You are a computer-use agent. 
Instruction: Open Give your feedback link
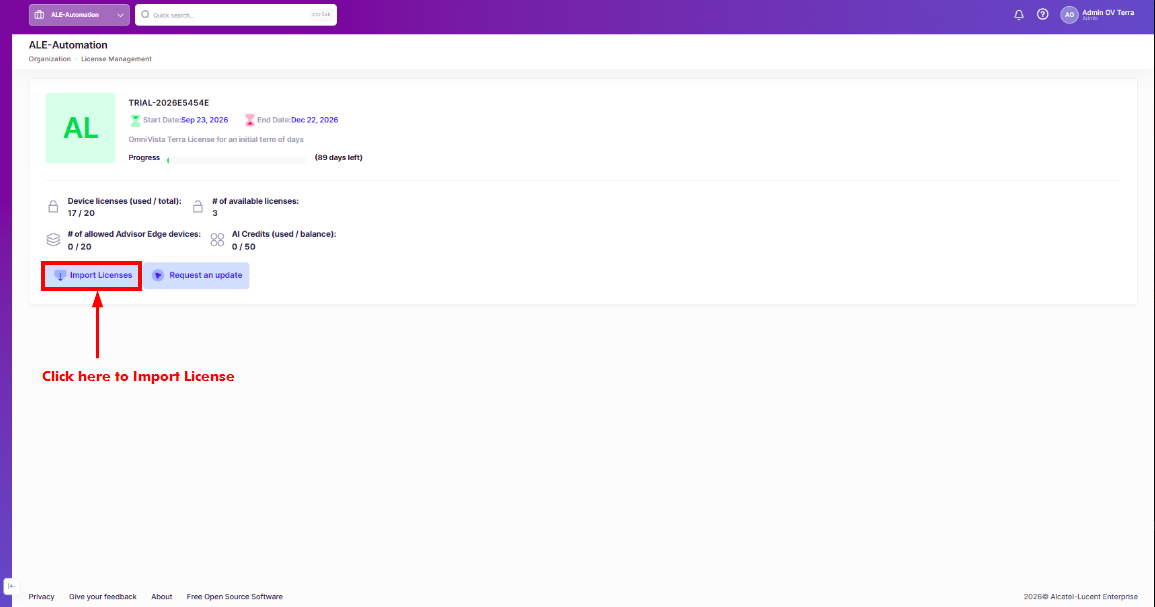(102, 597)
